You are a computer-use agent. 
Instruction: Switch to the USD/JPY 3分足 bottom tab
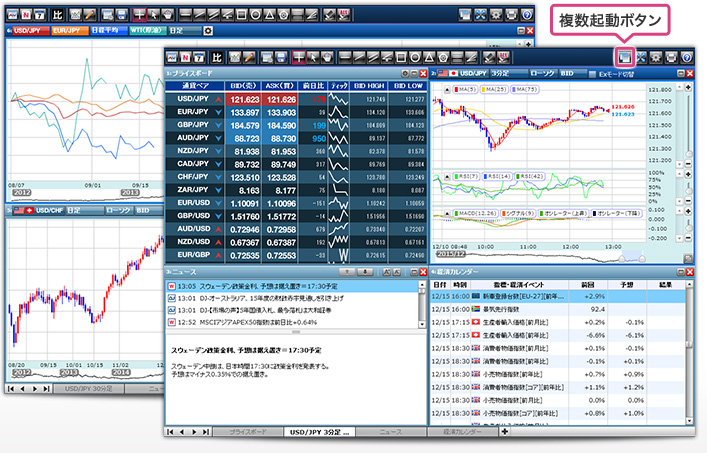[319, 432]
